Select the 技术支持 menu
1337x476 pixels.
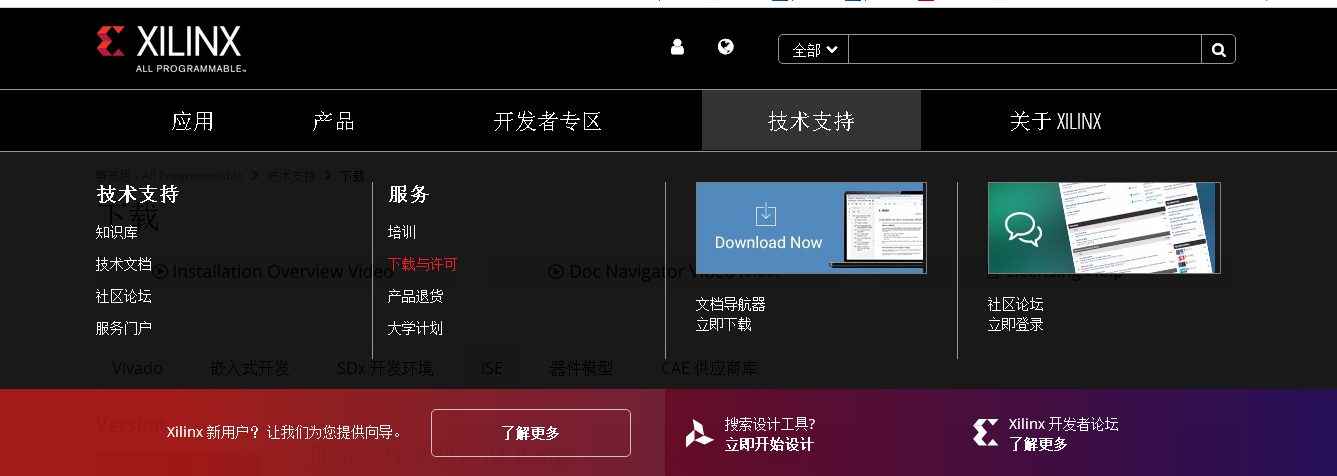(811, 121)
